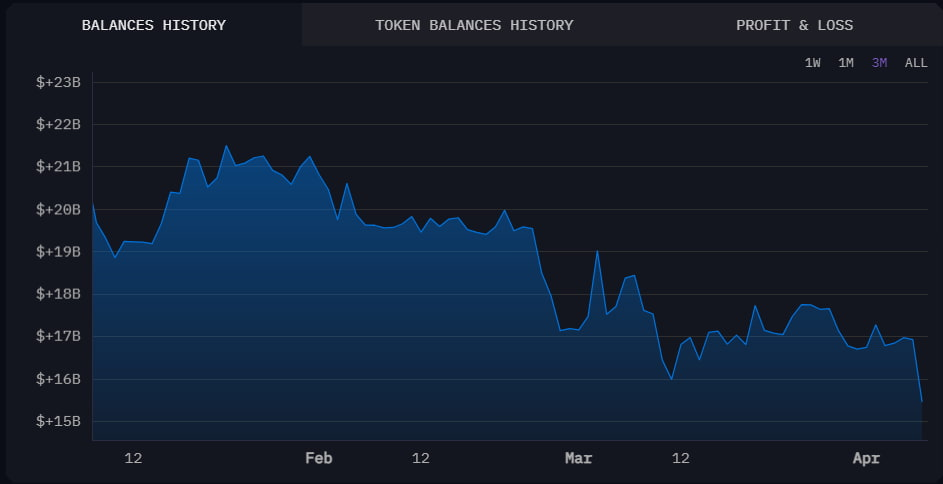Open the Profit & Loss tab
The image size is (943, 484).
(x=794, y=25)
